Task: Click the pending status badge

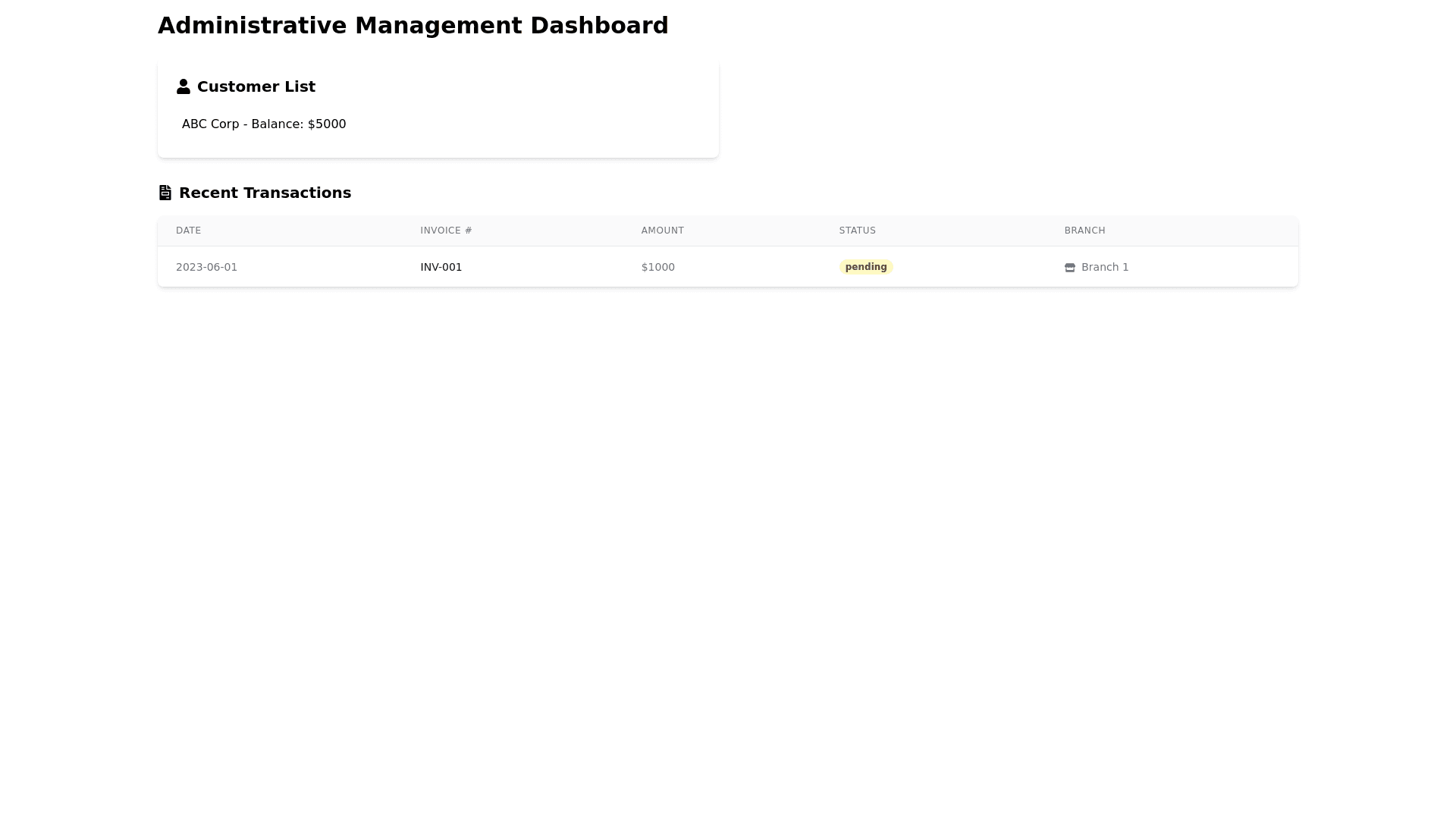Action: click(x=865, y=267)
